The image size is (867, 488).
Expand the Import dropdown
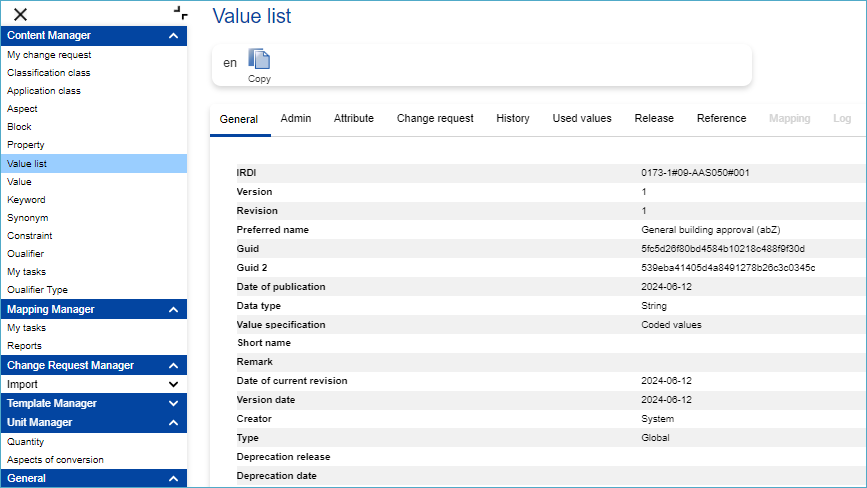coord(173,384)
